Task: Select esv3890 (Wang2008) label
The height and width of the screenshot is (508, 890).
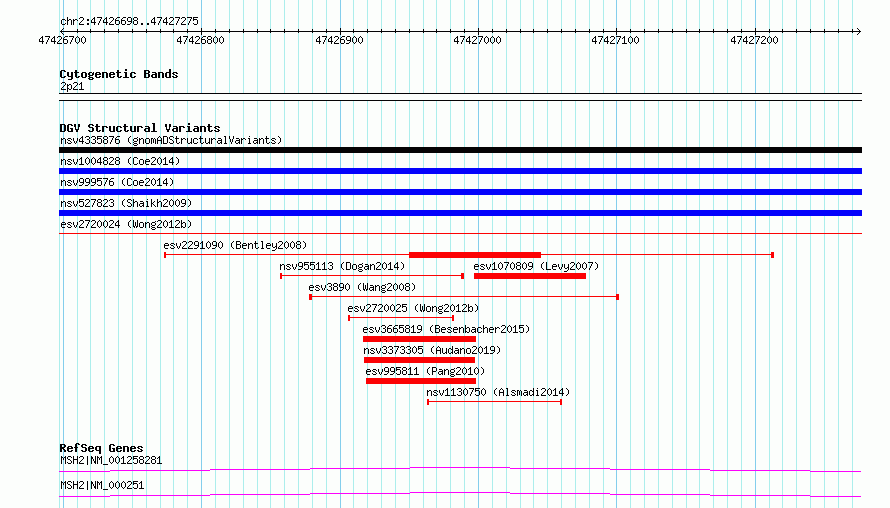Action: pos(362,287)
